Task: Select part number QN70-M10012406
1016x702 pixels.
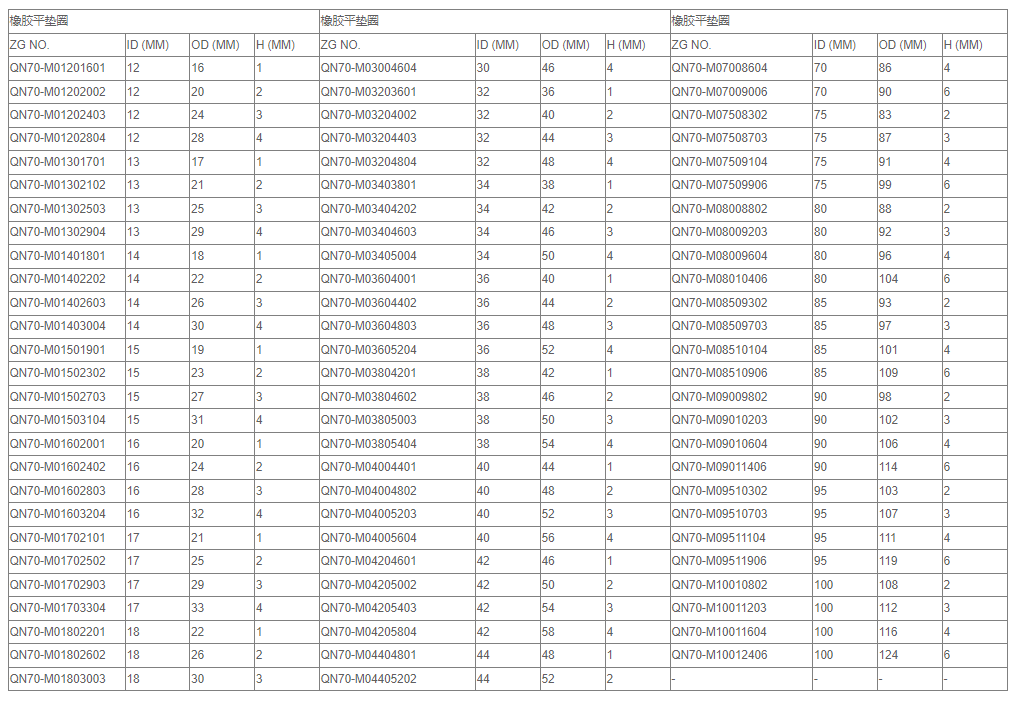Action: coord(719,655)
